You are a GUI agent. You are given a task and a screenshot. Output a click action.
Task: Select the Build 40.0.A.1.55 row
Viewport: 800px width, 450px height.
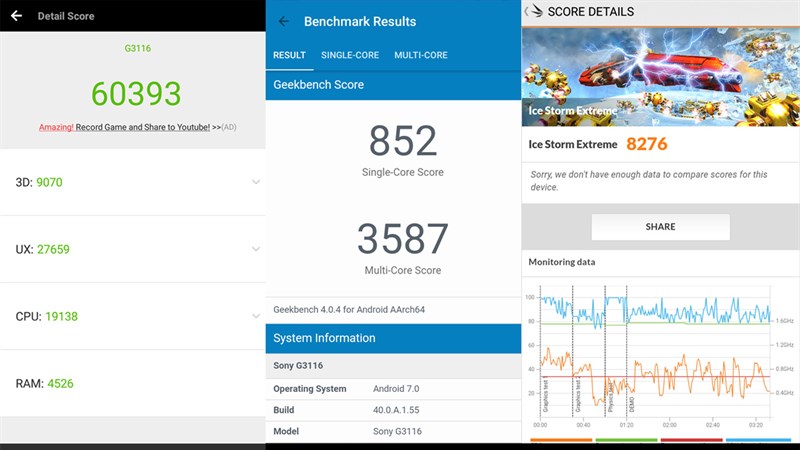point(393,410)
